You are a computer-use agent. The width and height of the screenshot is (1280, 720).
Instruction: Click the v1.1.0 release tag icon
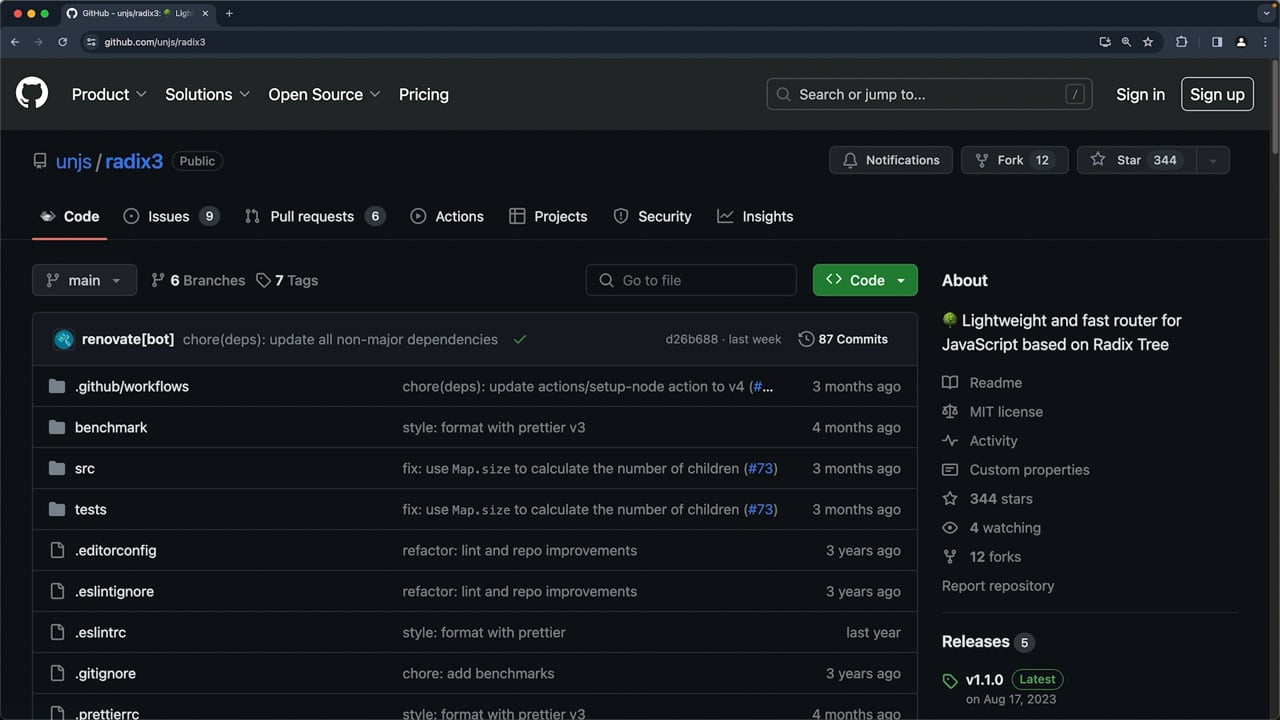pyautogui.click(x=950, y=681)
